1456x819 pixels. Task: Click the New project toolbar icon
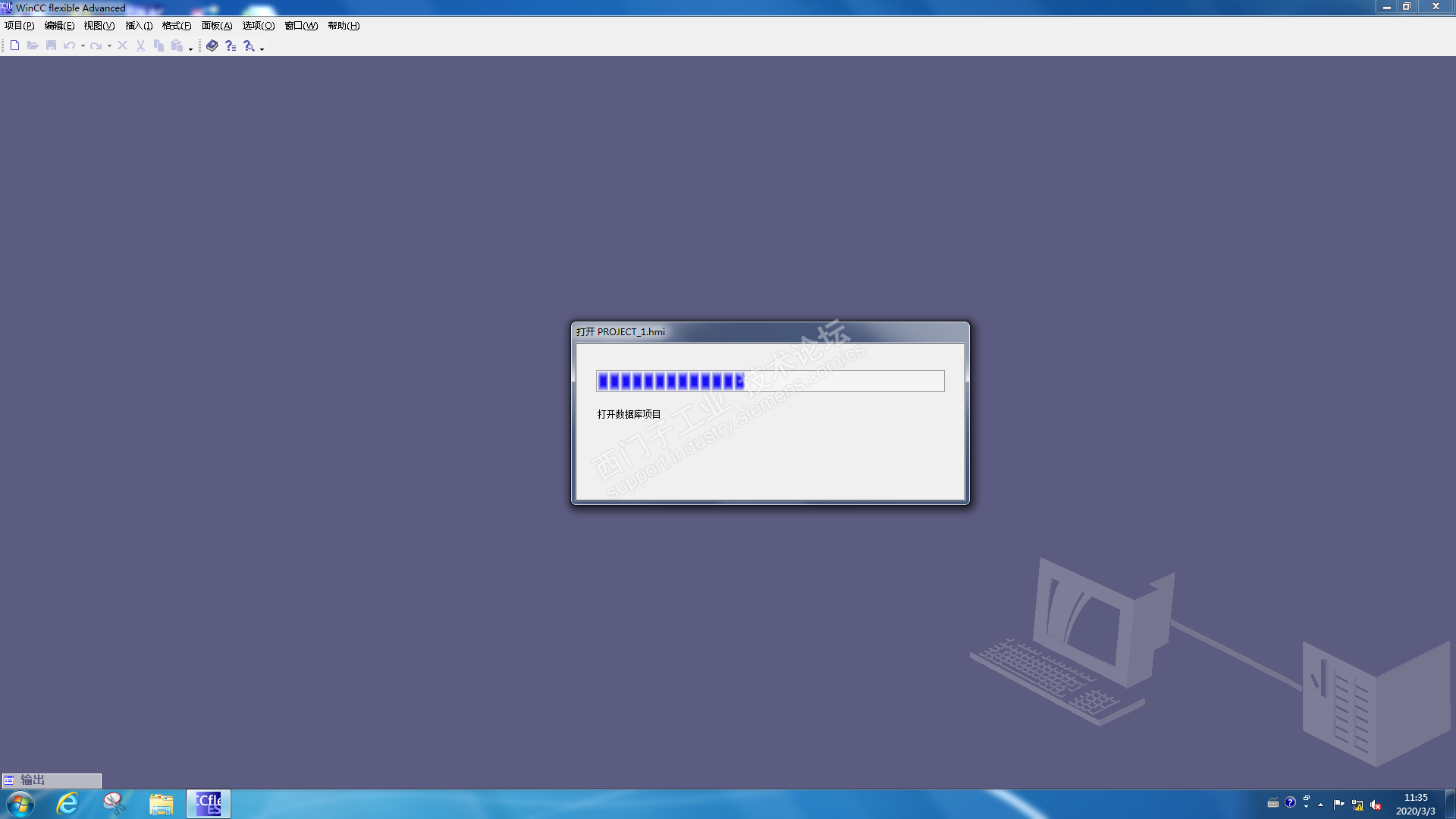(14, 45)
